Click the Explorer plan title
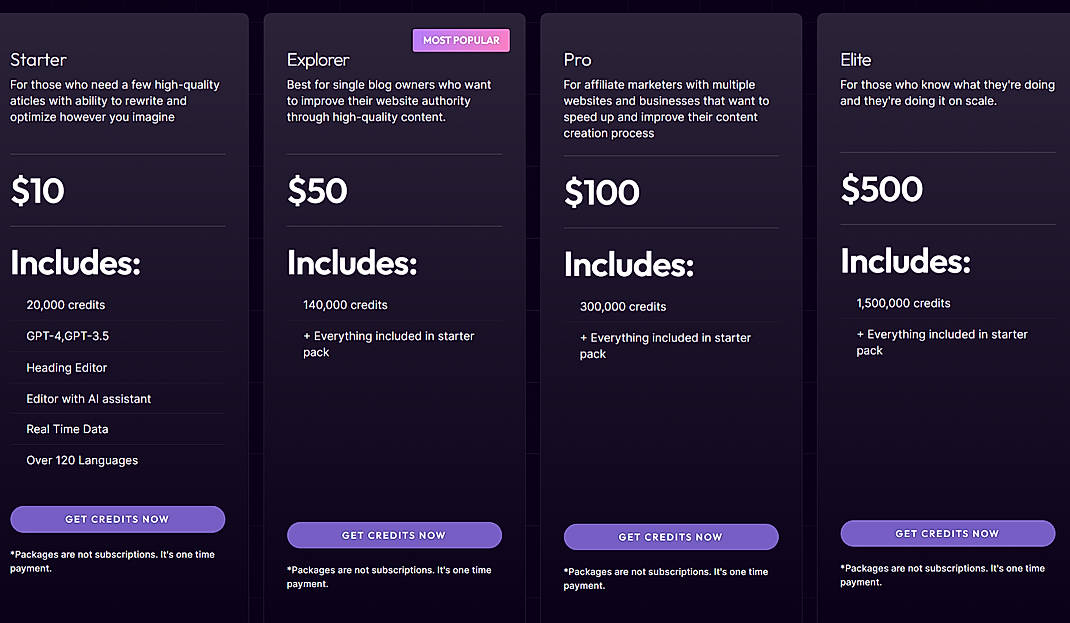This screenshot has width=1070, height=623. tap(318, 60)
